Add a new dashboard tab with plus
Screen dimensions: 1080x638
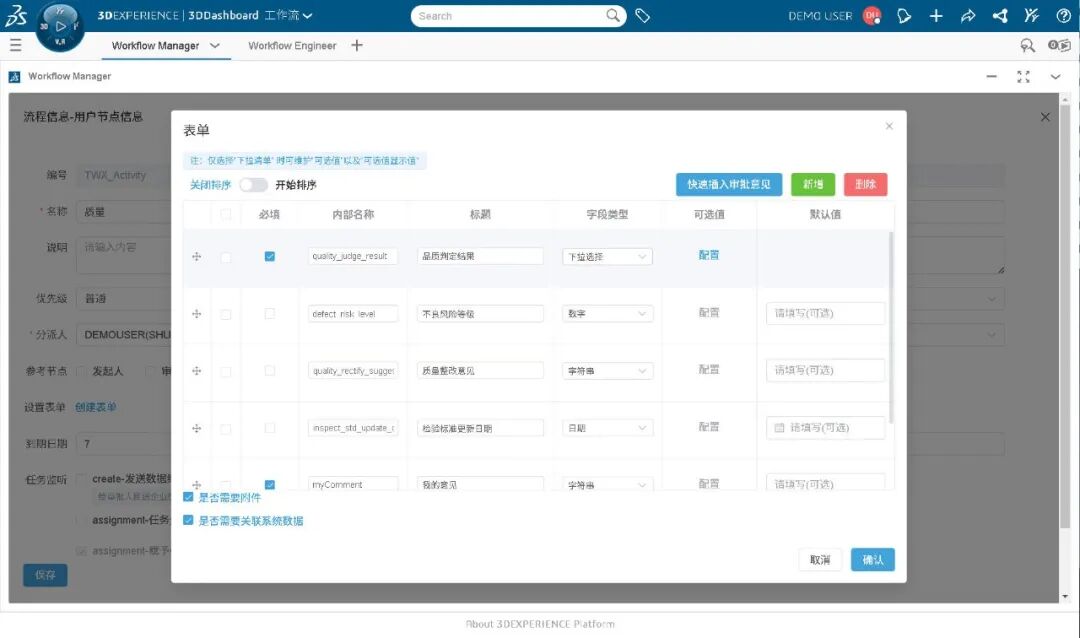coord(356,45)
